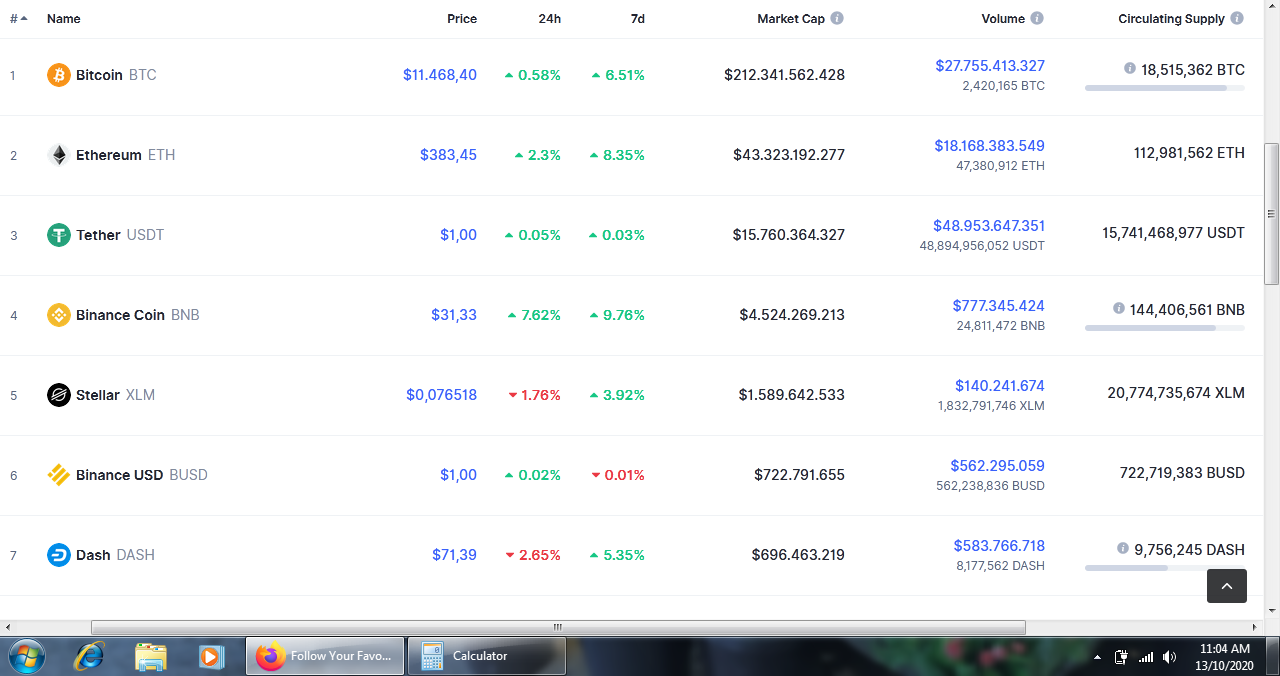Screen dimensions: 1280x676
Task: Click the horizontal scrollbar thumb
Action: [x=558, y=627]
